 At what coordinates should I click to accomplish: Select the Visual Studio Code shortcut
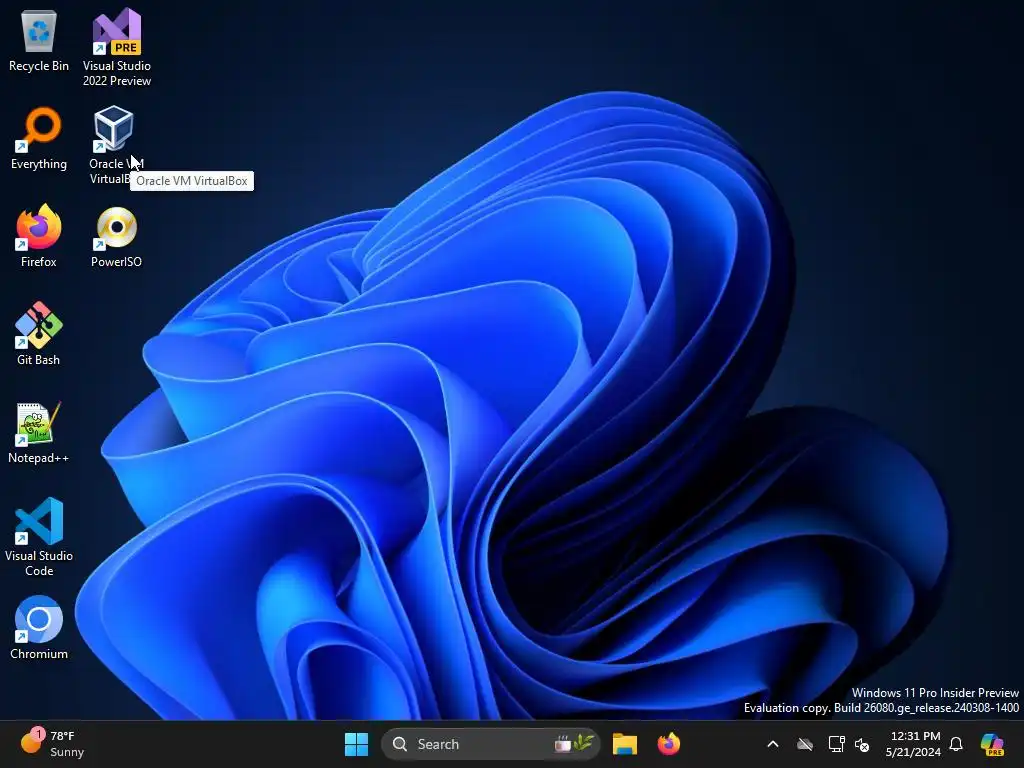click(39, 537)
